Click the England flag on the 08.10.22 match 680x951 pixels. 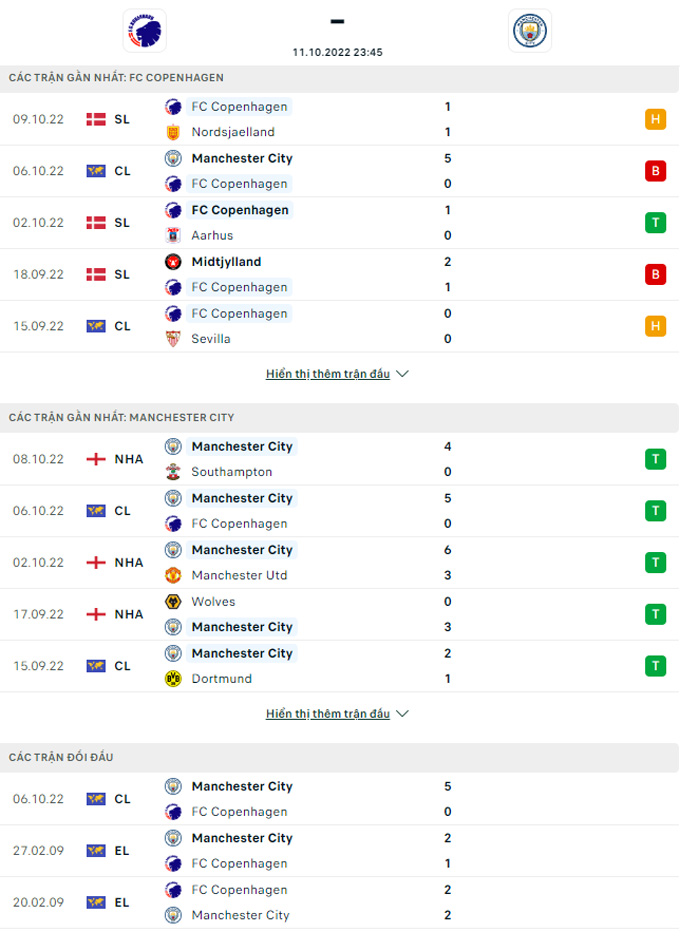(x=96, y=459)
